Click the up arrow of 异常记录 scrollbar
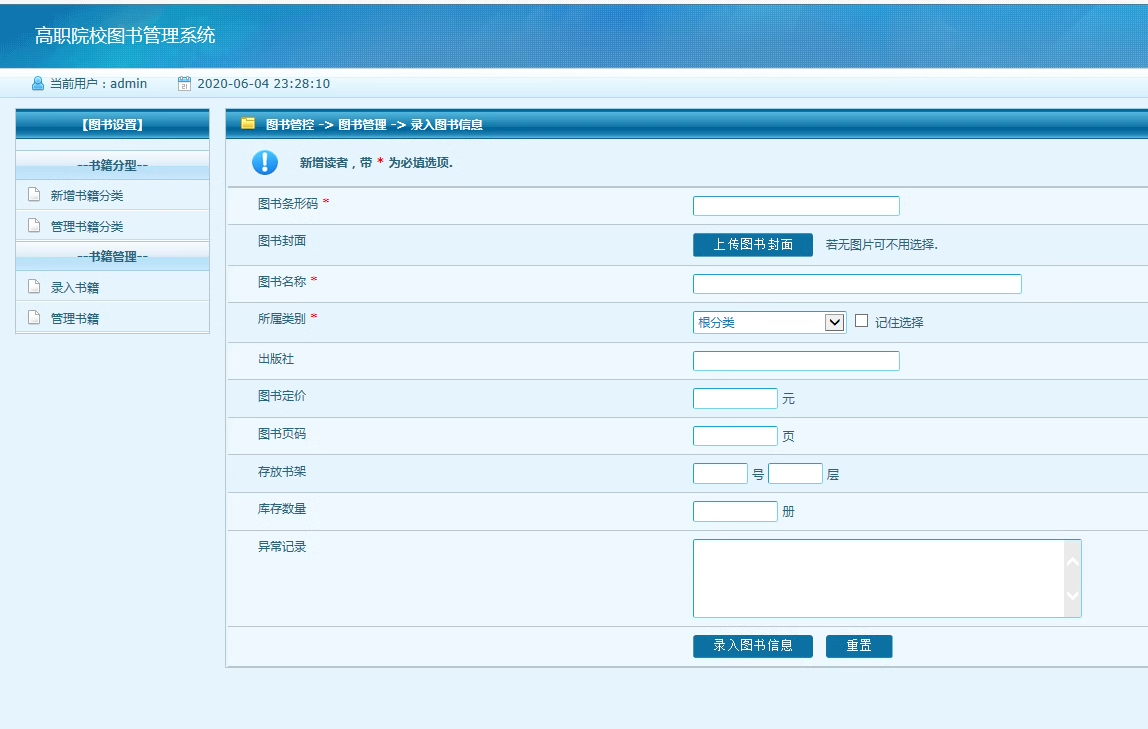The image size is (1148, 729). point(1073,561)
